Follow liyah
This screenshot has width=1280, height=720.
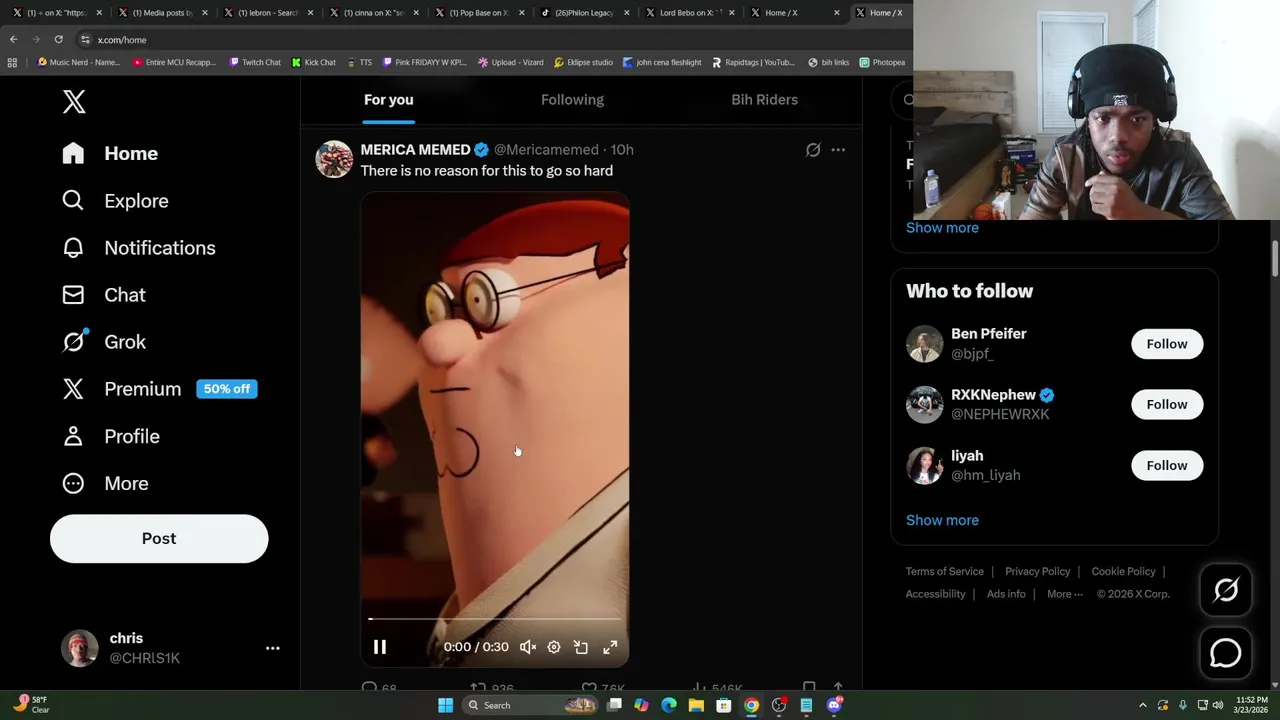pyautogui.click(x=1167, y=466)
